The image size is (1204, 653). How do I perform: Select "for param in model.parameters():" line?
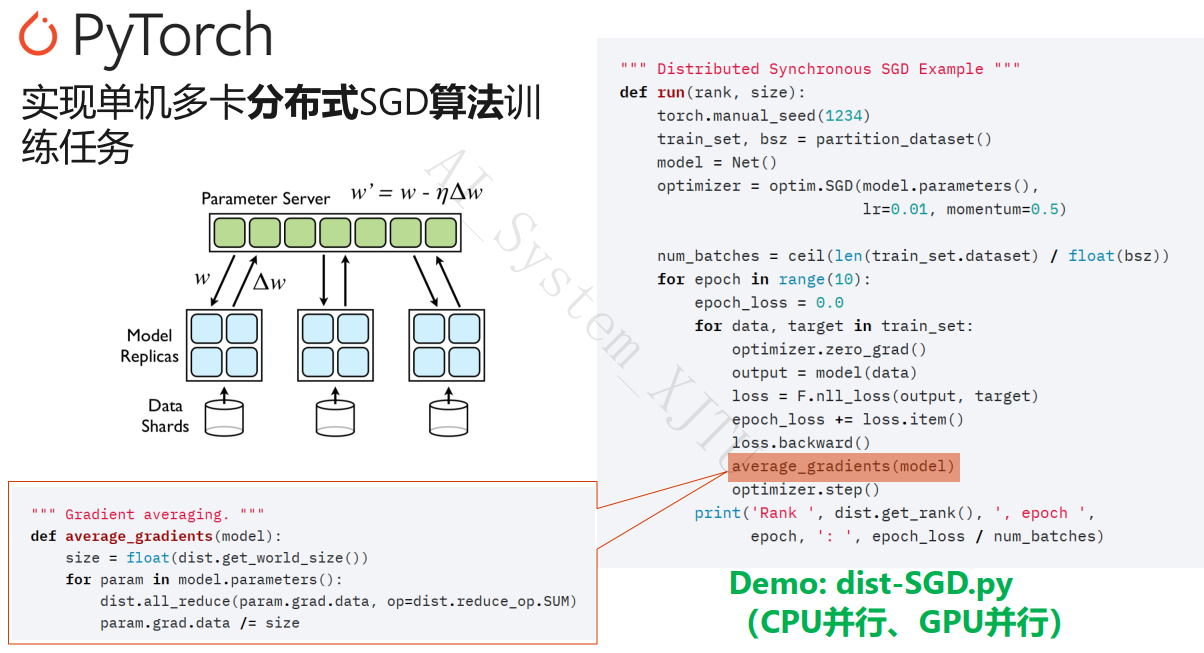(x=204, y=580)
